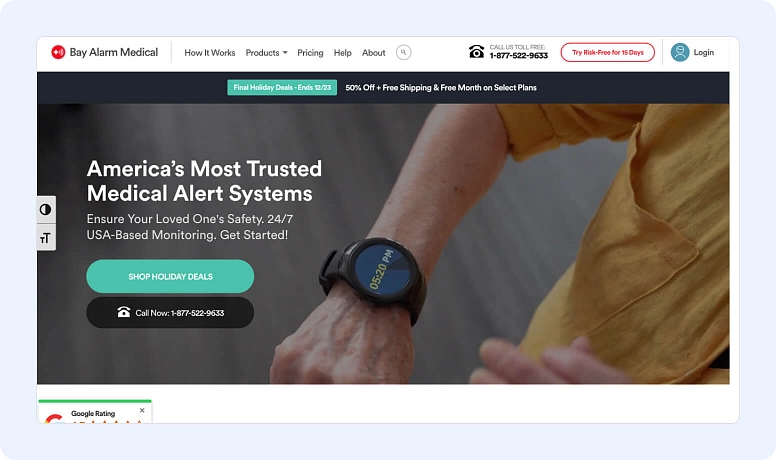Toggle the text size accessibility icon

click(x=46, y=238)
